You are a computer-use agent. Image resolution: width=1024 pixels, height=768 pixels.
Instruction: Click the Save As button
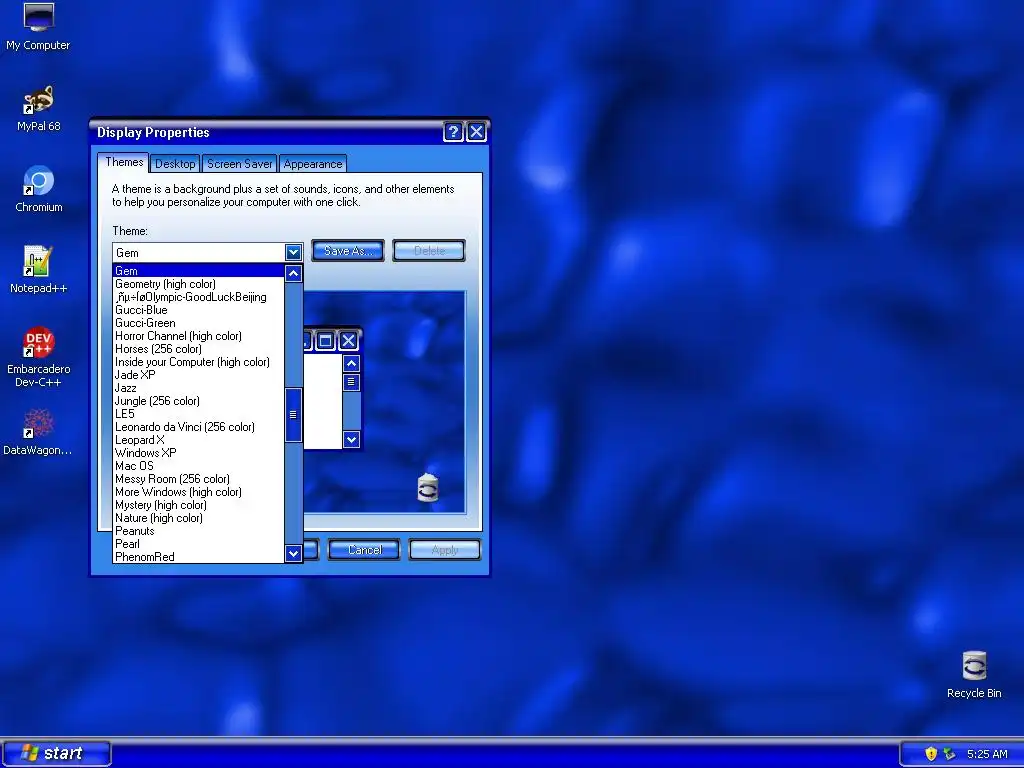click(347, 251)
